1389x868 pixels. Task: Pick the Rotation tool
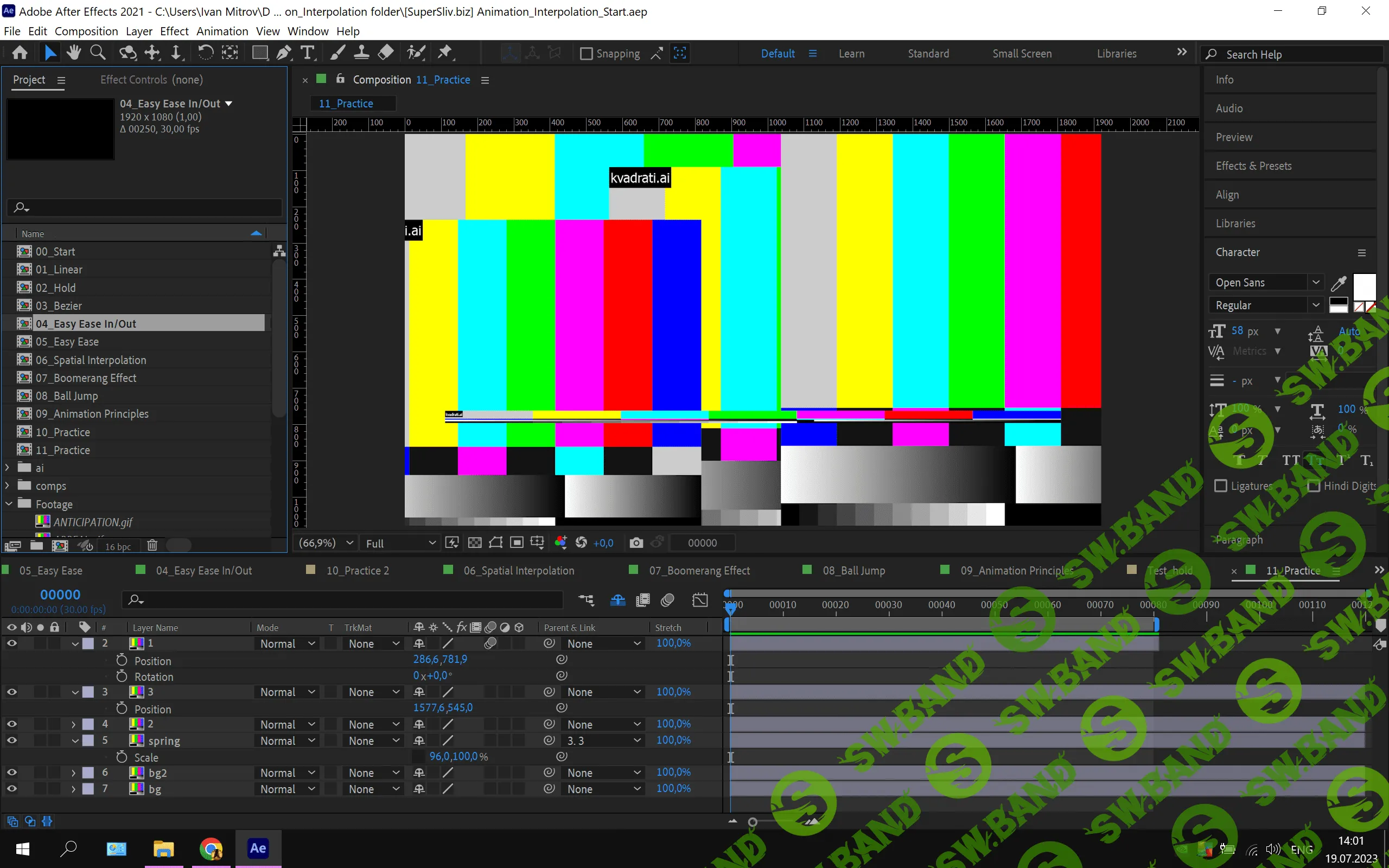pyautogui.click(x=206, y=53)
